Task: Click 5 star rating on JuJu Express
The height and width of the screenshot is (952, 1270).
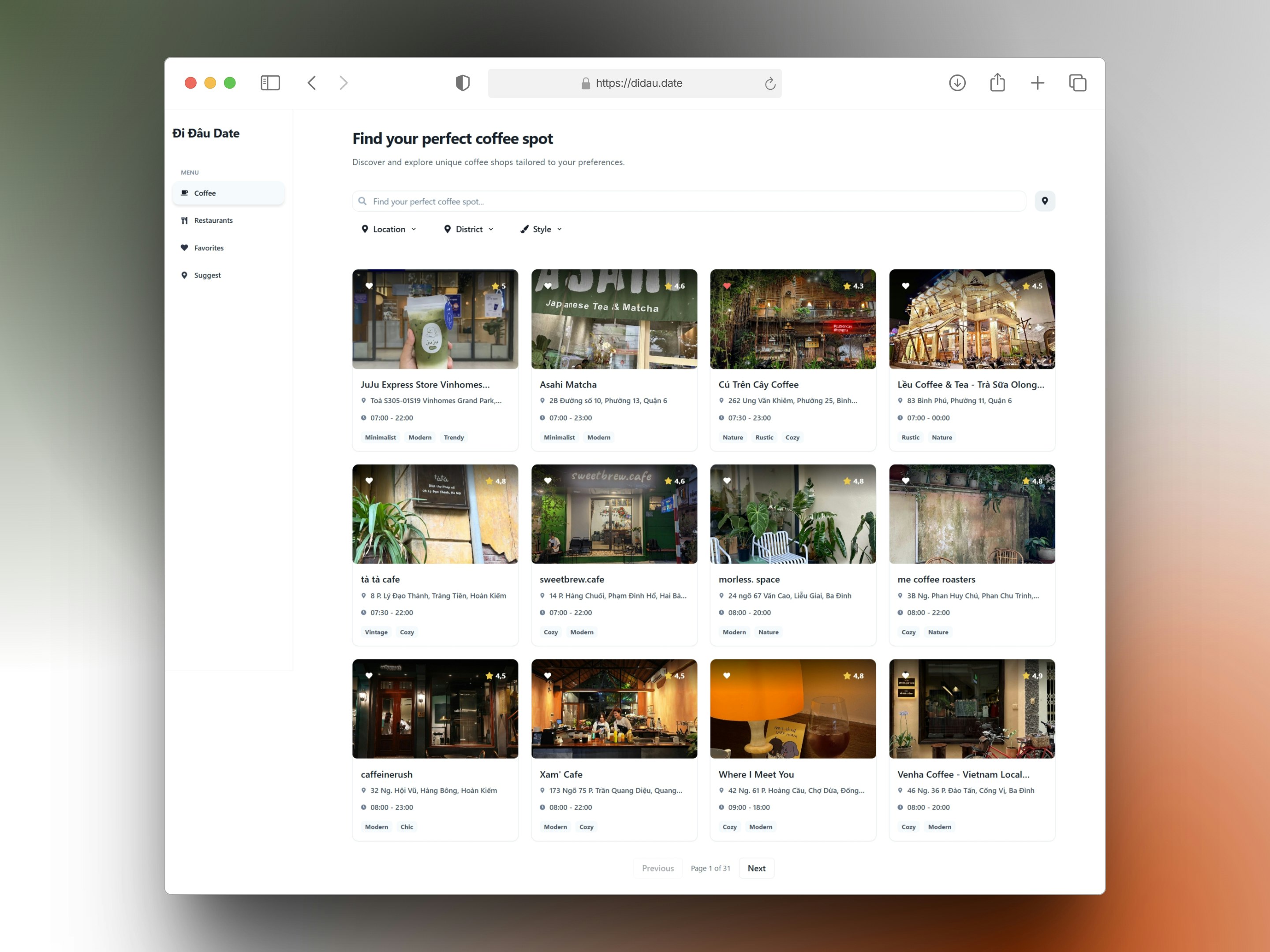Action: (499, 286)
